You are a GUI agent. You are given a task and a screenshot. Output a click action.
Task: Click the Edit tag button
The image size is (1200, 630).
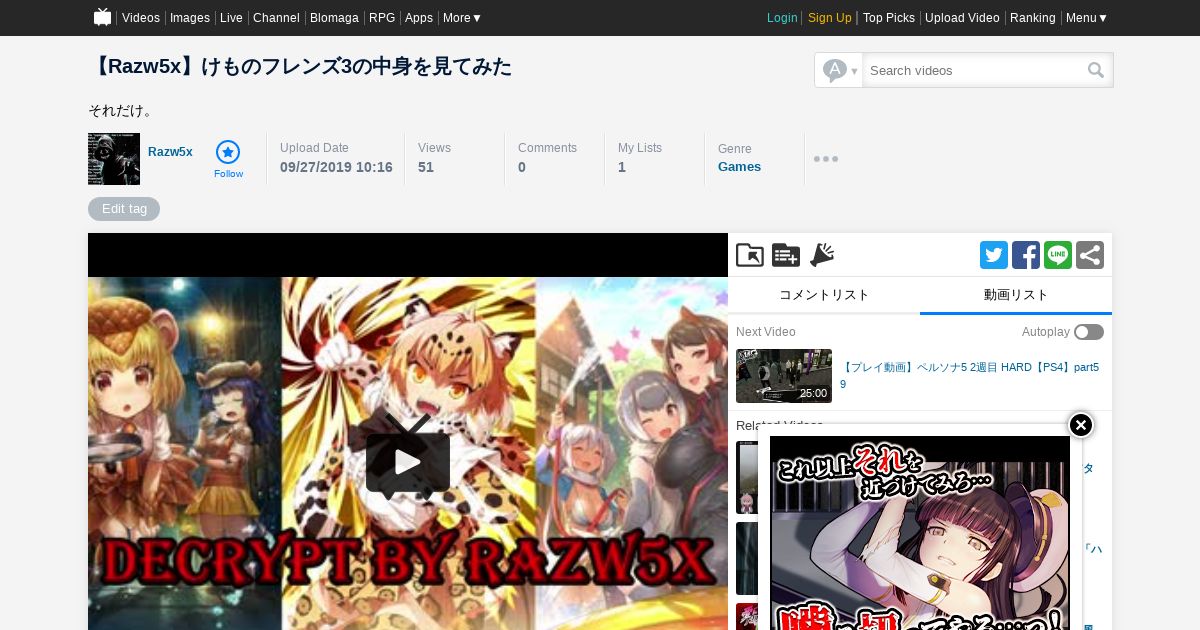coord(124,209)
